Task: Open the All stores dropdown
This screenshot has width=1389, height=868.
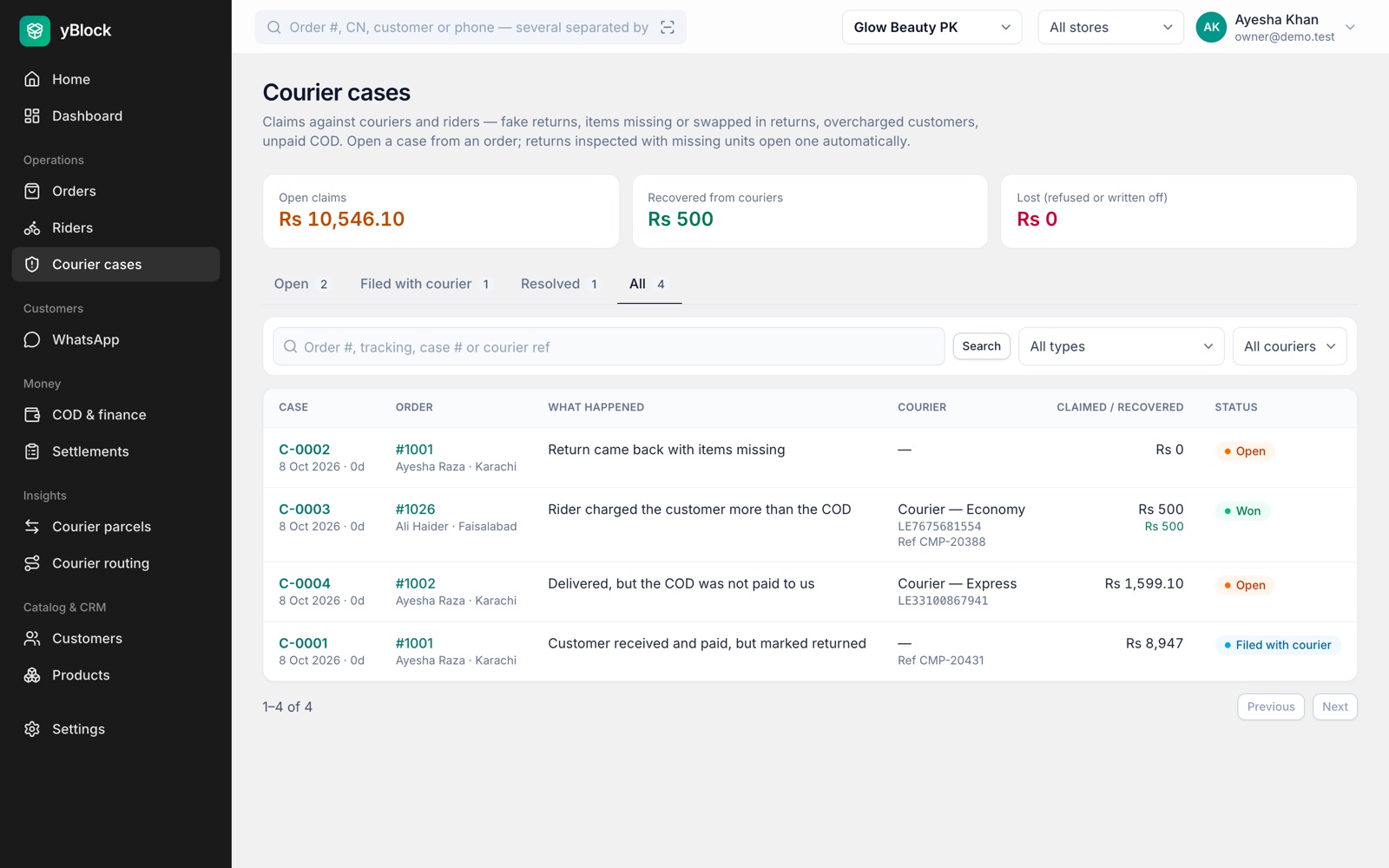Action: [1110, 27]
